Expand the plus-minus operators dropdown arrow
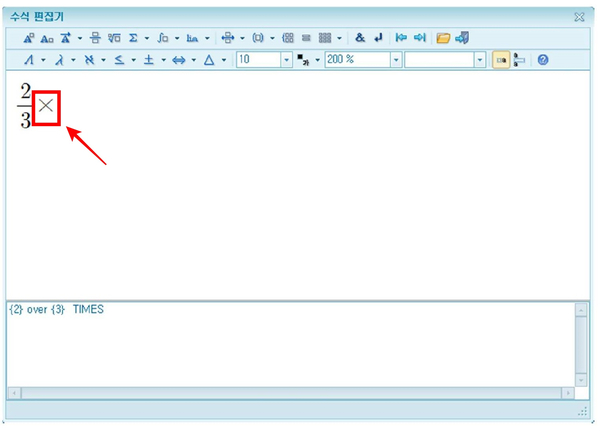This screenshot has height=432, width=600. coord(164,60)
